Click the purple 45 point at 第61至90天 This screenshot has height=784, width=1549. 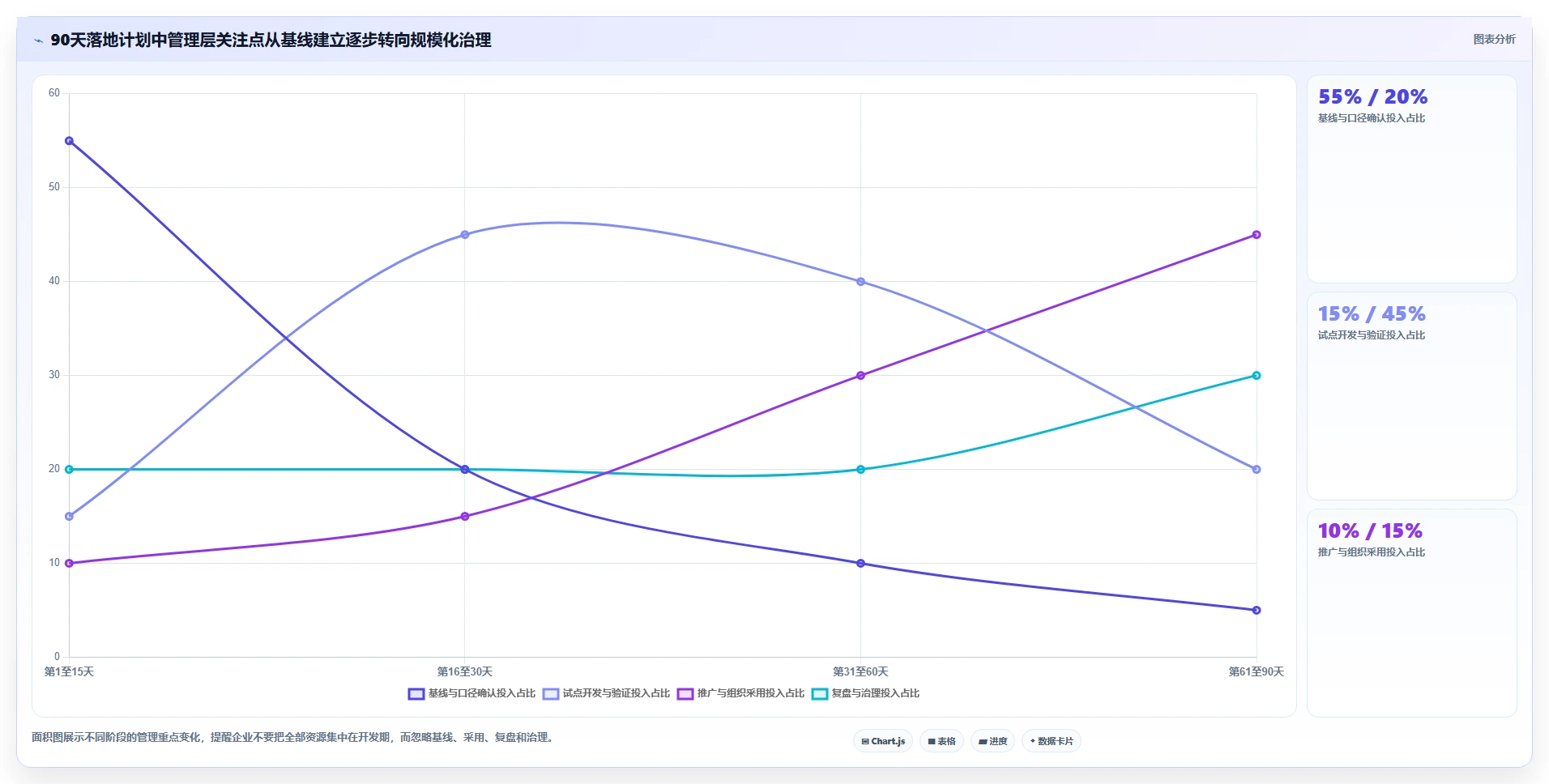[x=1257, y=235]
